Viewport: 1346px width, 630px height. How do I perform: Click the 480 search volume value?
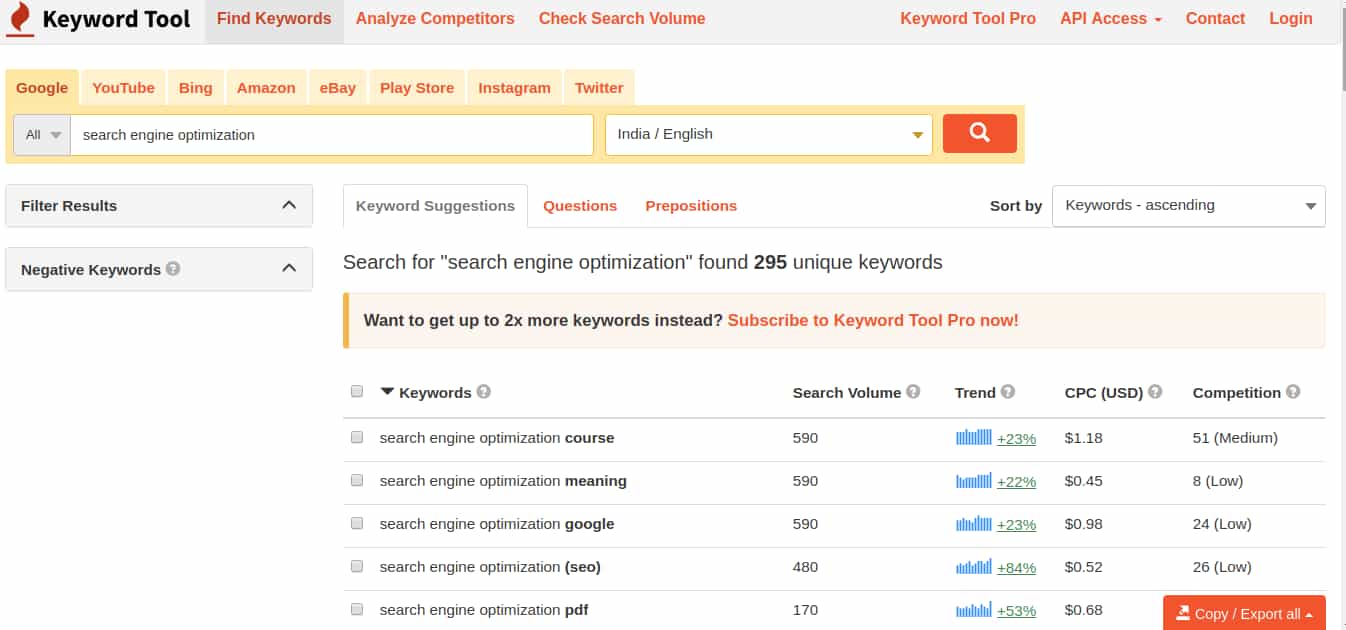[805, 566]
